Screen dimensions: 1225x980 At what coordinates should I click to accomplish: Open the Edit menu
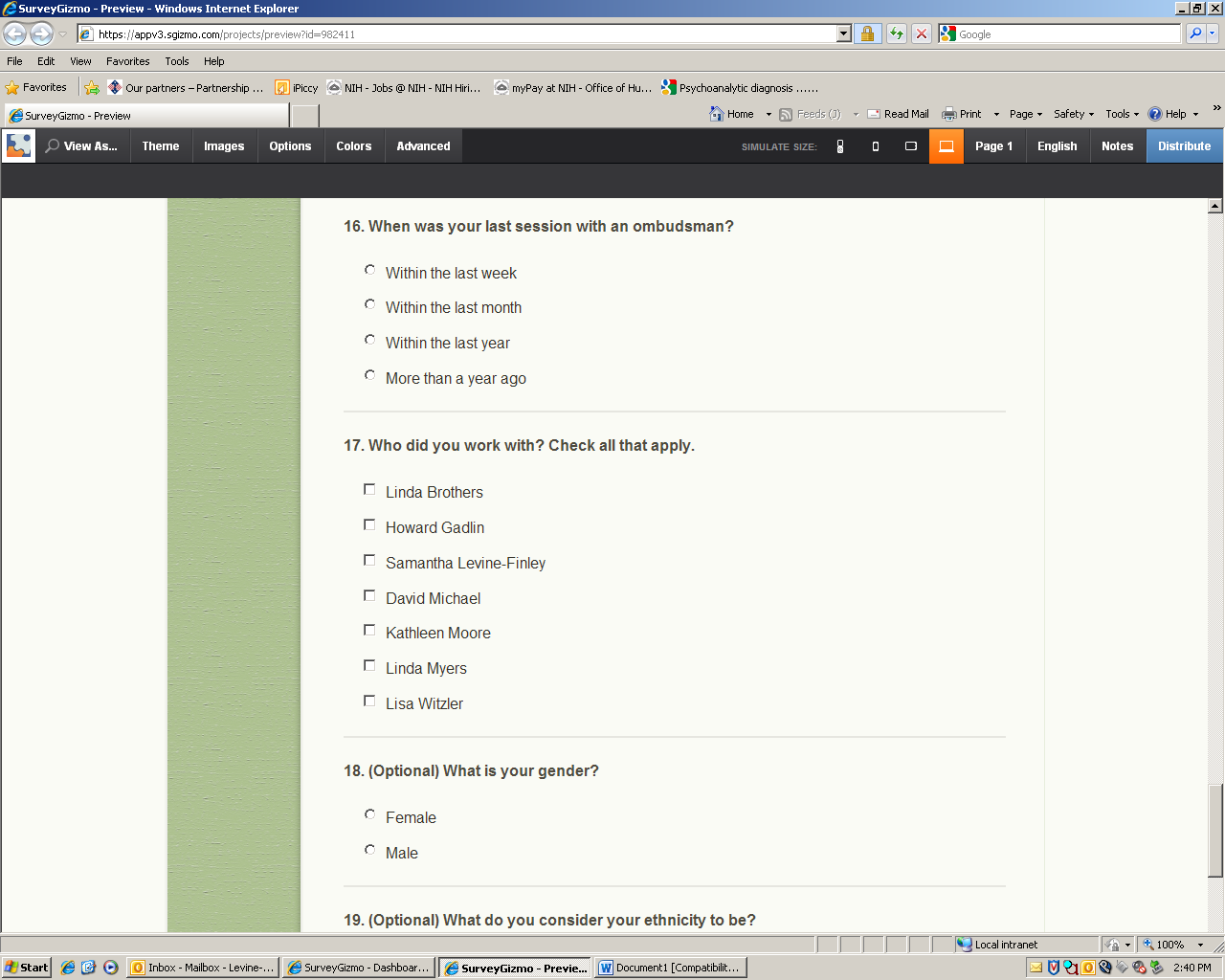tap(46, 61)
